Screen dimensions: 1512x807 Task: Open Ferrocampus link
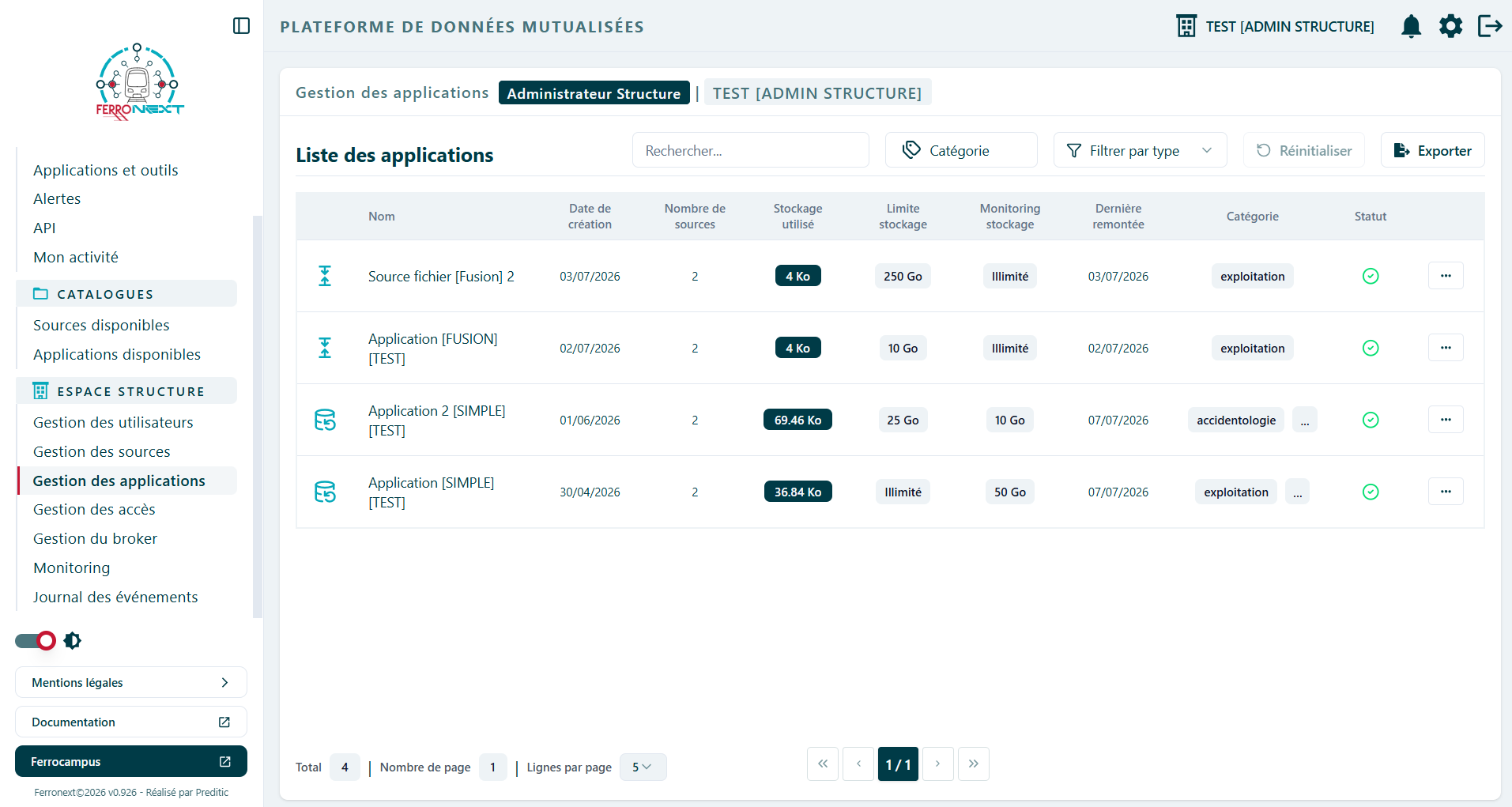click(131, 761)
